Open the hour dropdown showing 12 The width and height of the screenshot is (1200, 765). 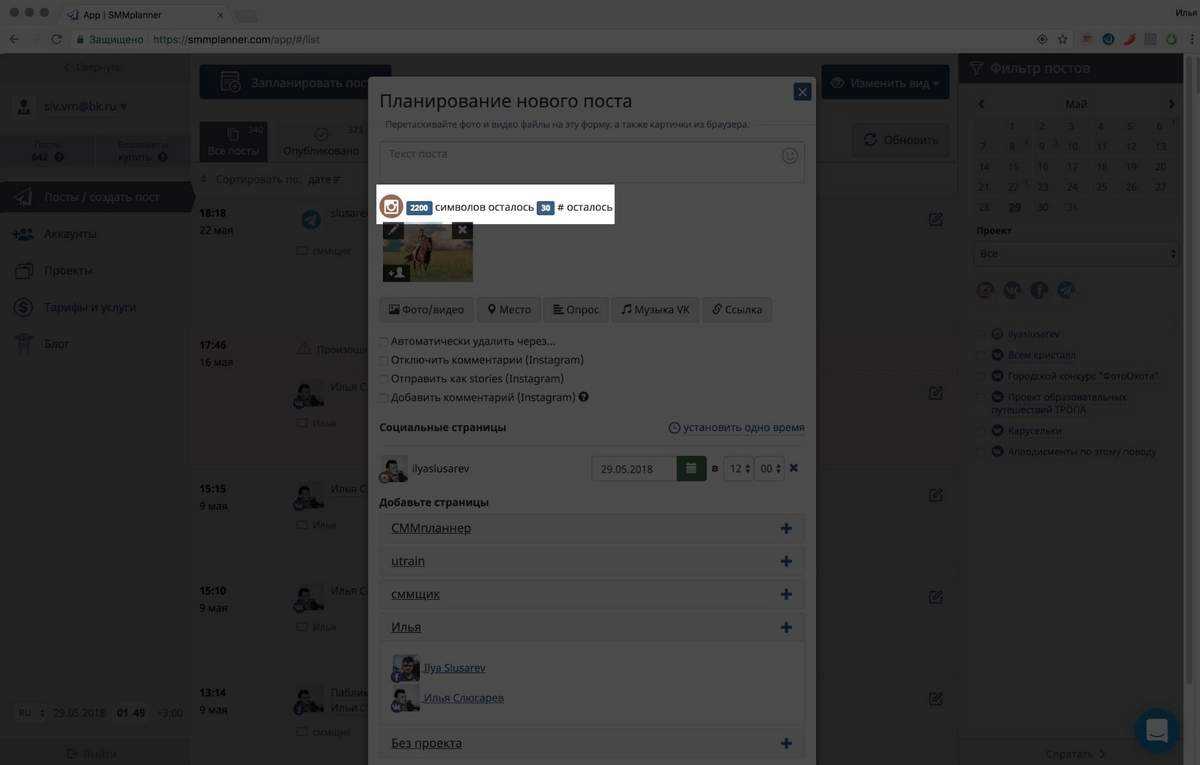point(738,468)
